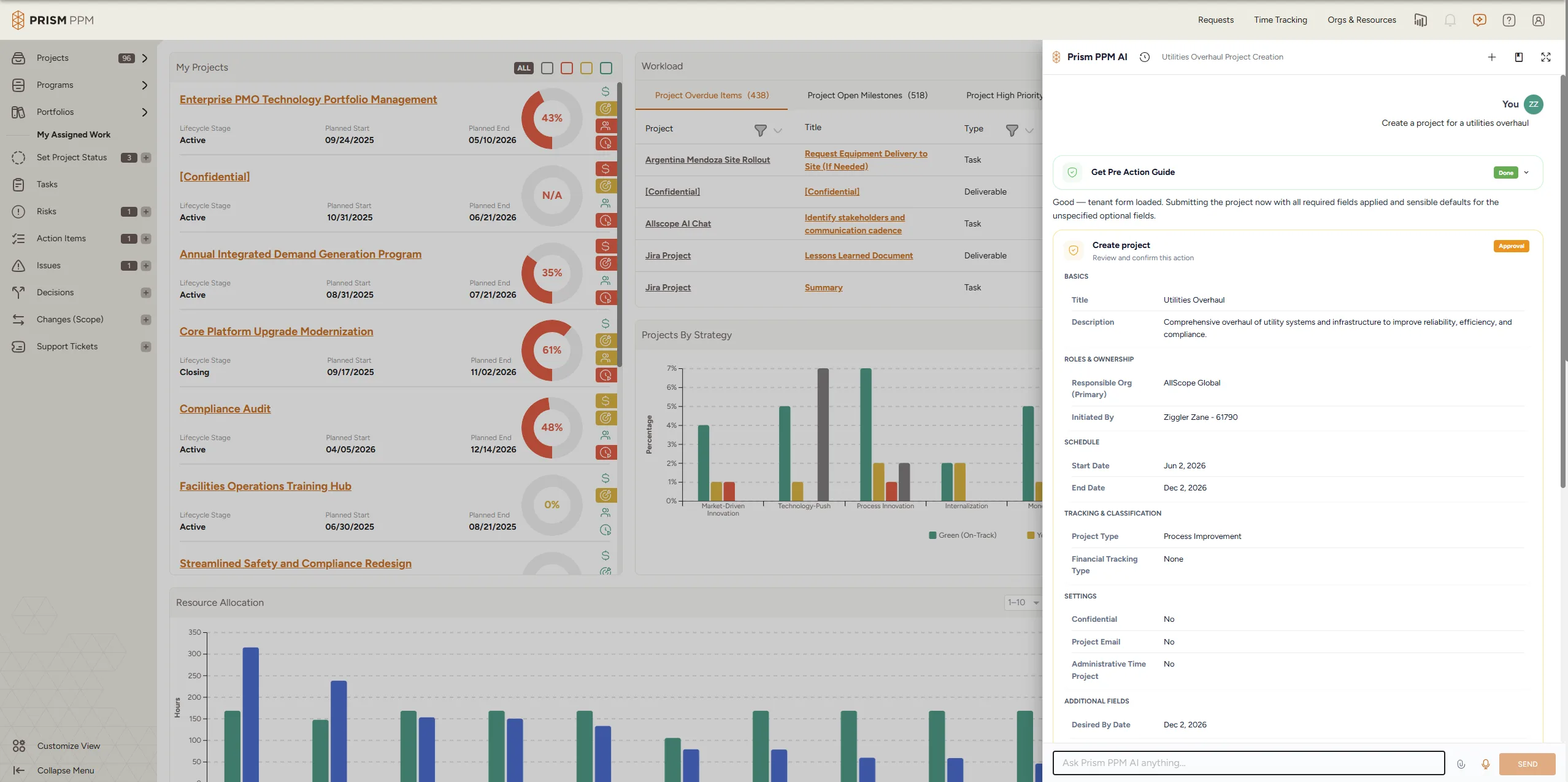
Task: Toggle the Prism AI chat icon in header
Action: (x=1479, y=20)
